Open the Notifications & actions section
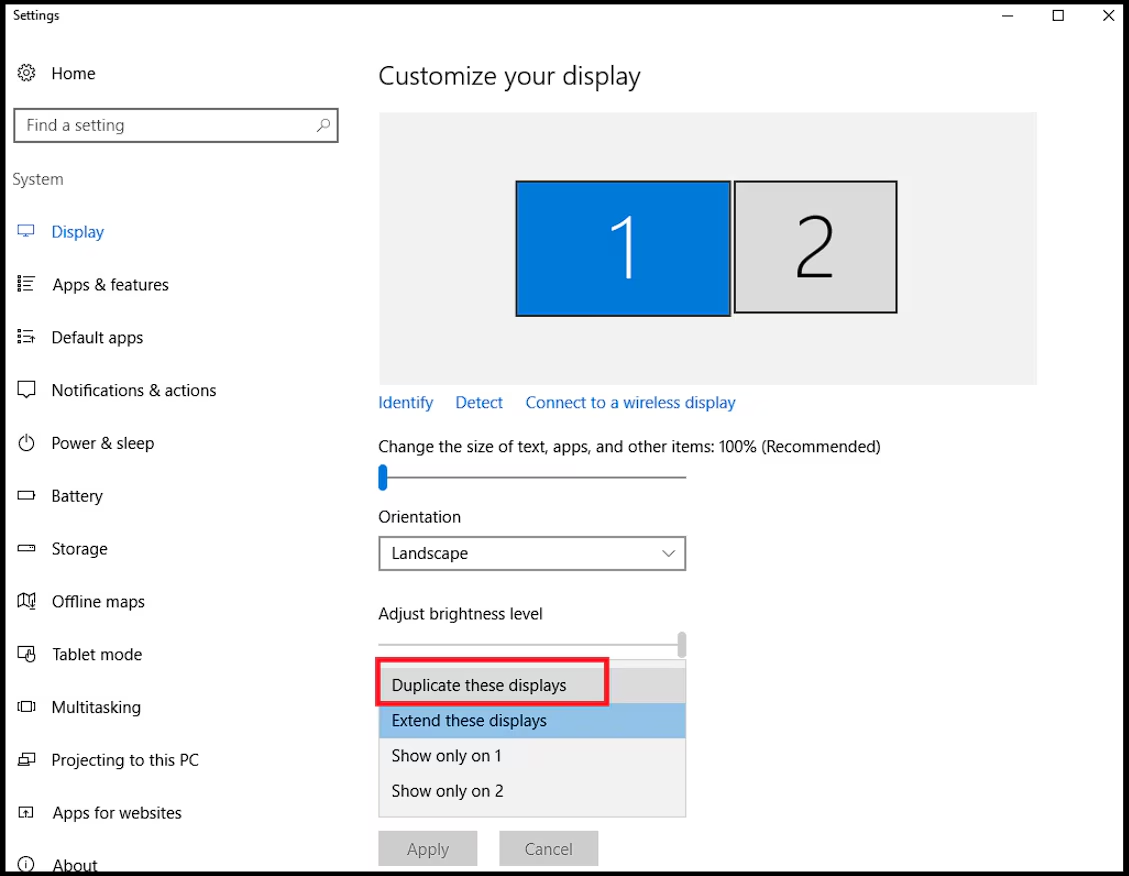1129x876 pixels. (133, 390)
